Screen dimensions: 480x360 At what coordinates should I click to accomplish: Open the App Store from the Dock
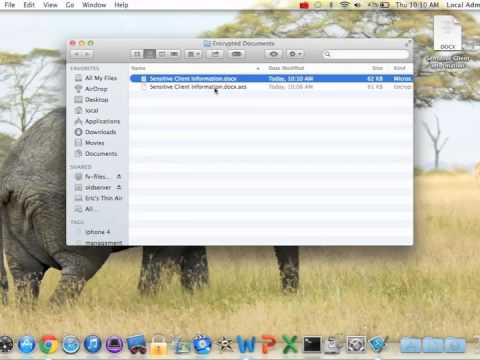coord(26,344)
